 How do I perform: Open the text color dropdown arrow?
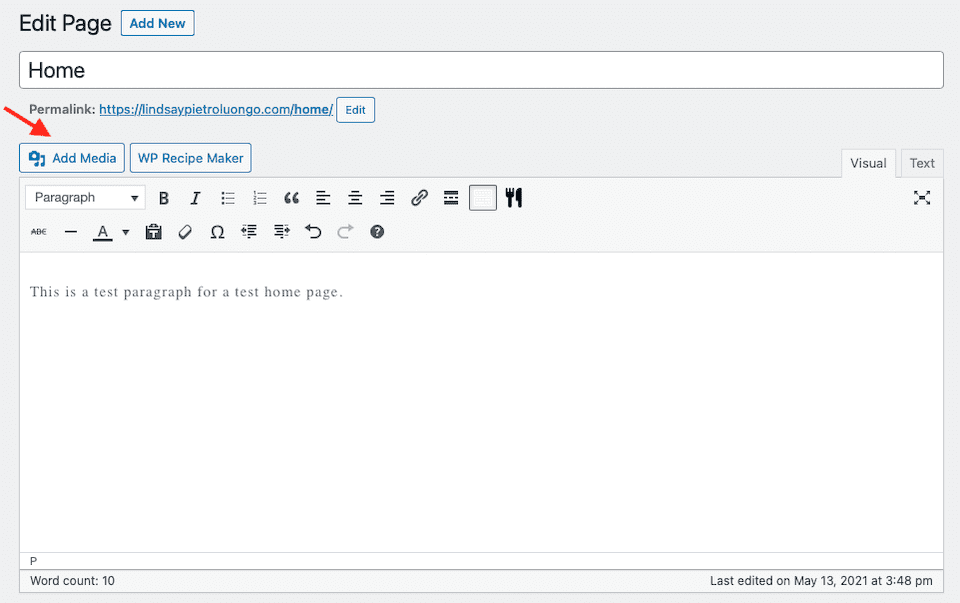(124, 231)
